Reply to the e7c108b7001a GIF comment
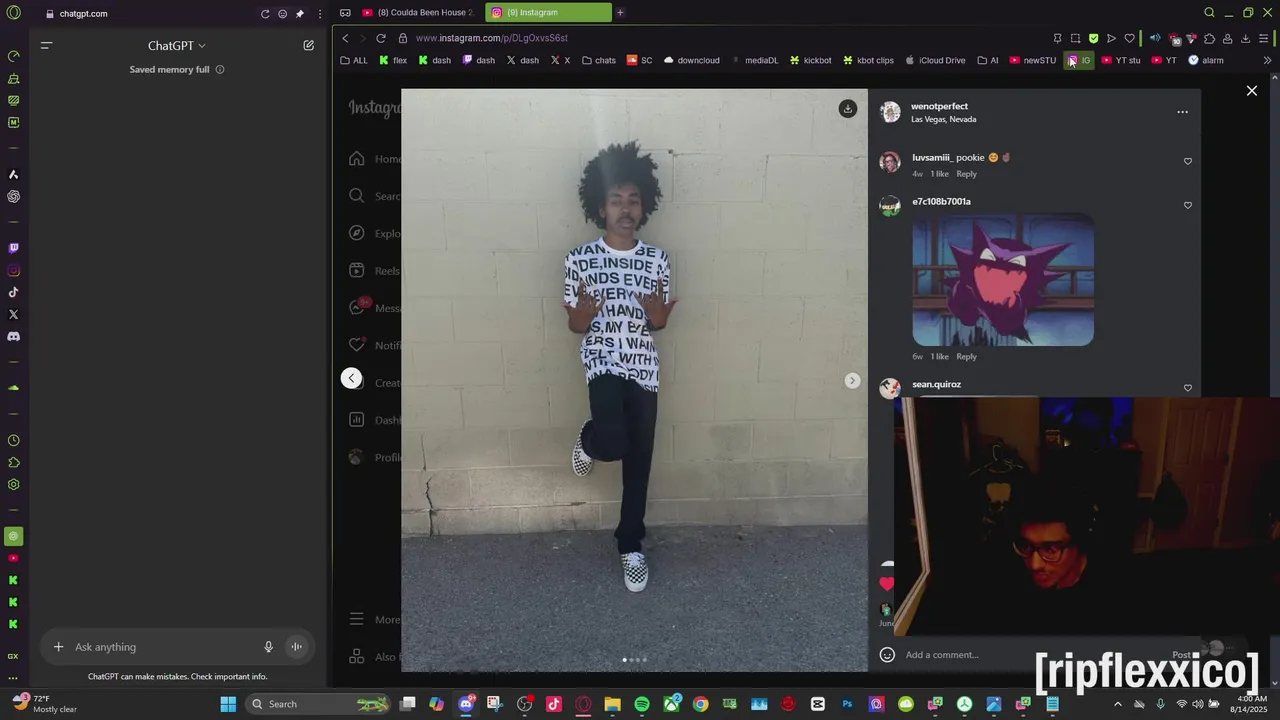 [x=966, y=357]
